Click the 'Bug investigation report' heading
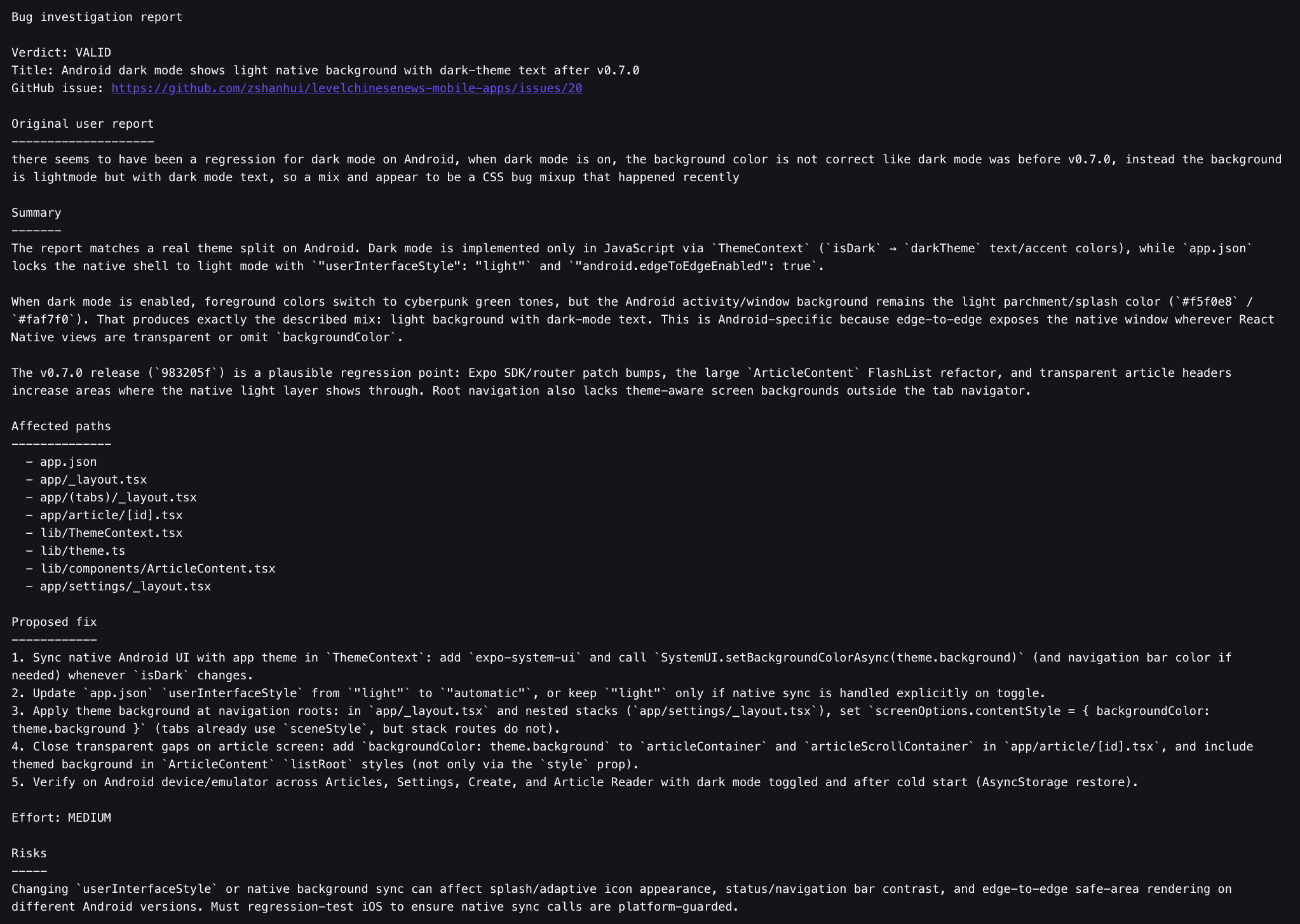 [x=97, y=17]
